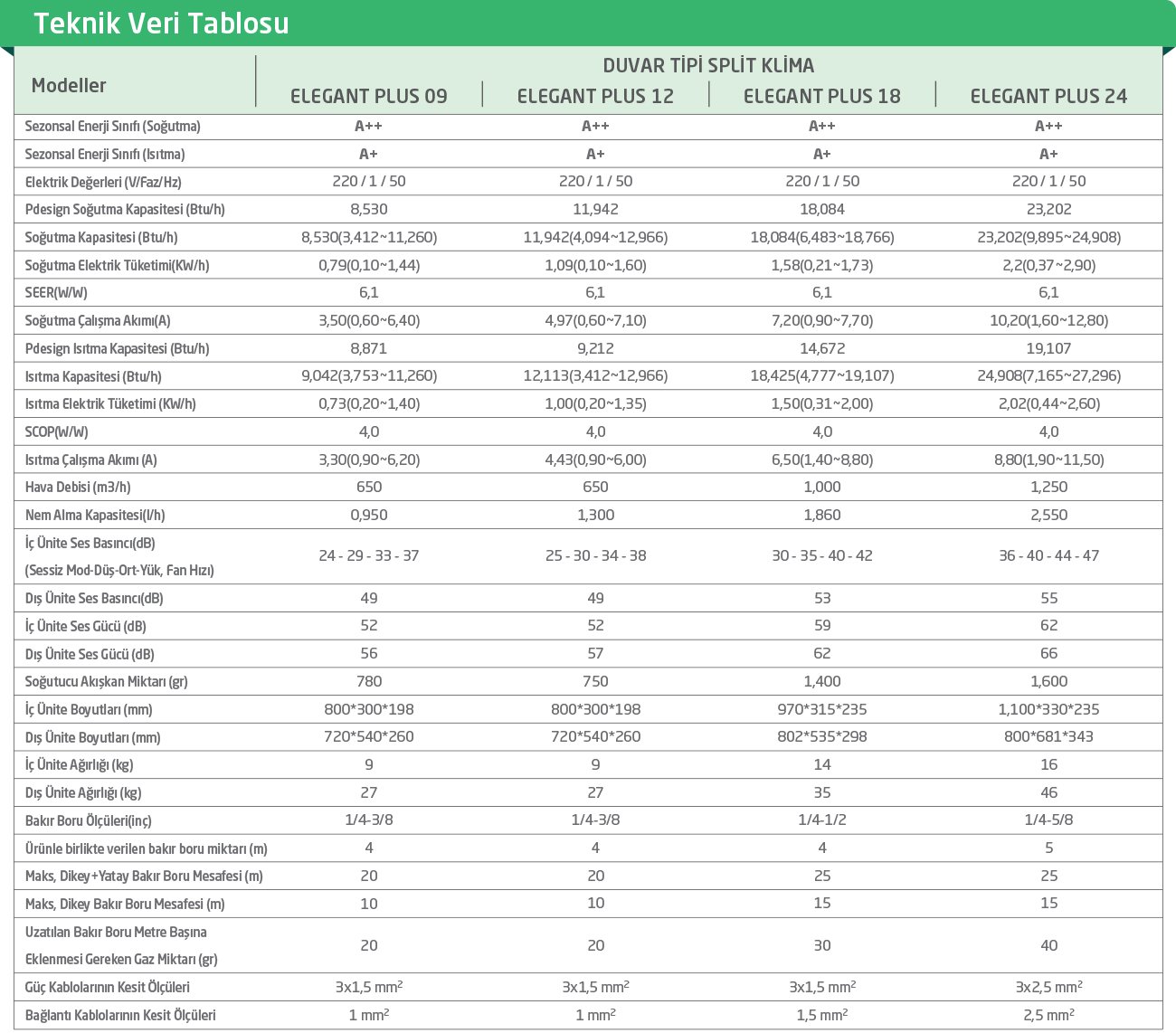Viewport: 1176px width, 1033px height.
Task: Select additional gas amount value 30
Action: click(822, 945)
